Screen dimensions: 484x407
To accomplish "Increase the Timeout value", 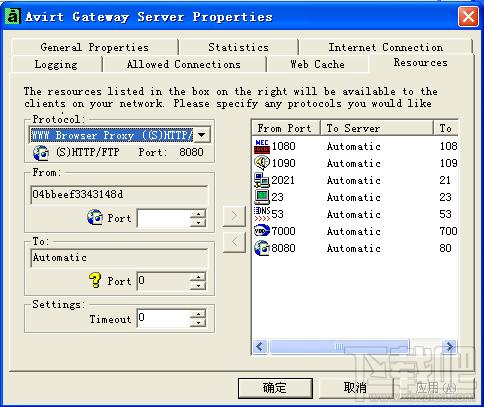I will coord(198,314).
